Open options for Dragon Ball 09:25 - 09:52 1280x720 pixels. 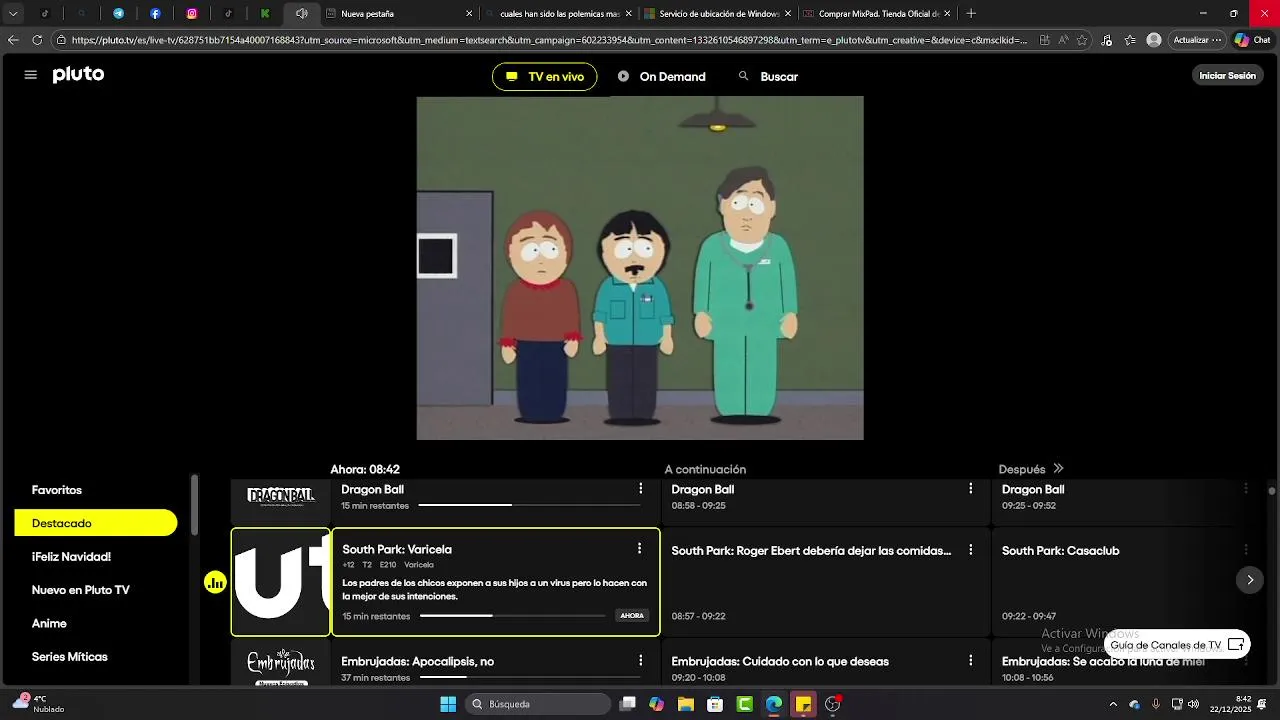tap(1246, 489)
